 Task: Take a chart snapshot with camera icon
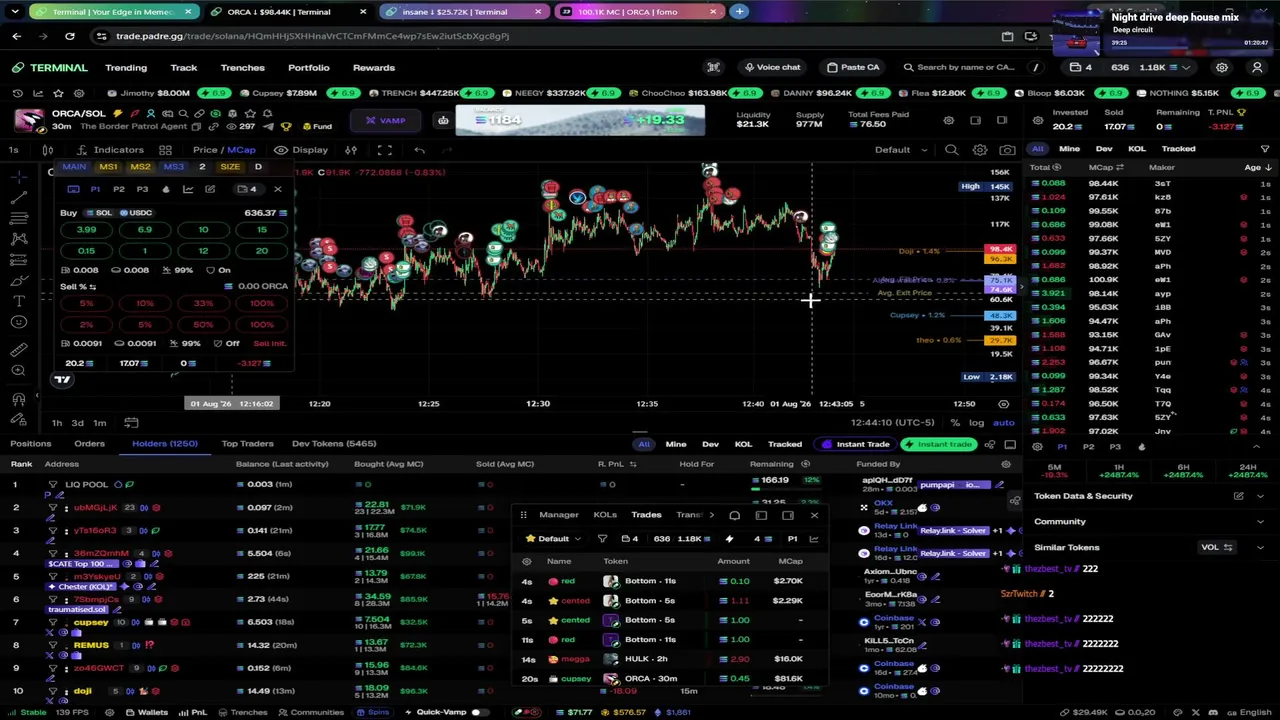tap(1007, 150)
